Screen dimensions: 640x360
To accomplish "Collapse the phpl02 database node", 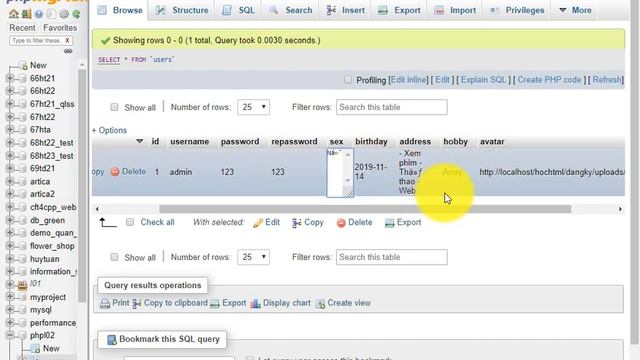I will pos(10,336).
